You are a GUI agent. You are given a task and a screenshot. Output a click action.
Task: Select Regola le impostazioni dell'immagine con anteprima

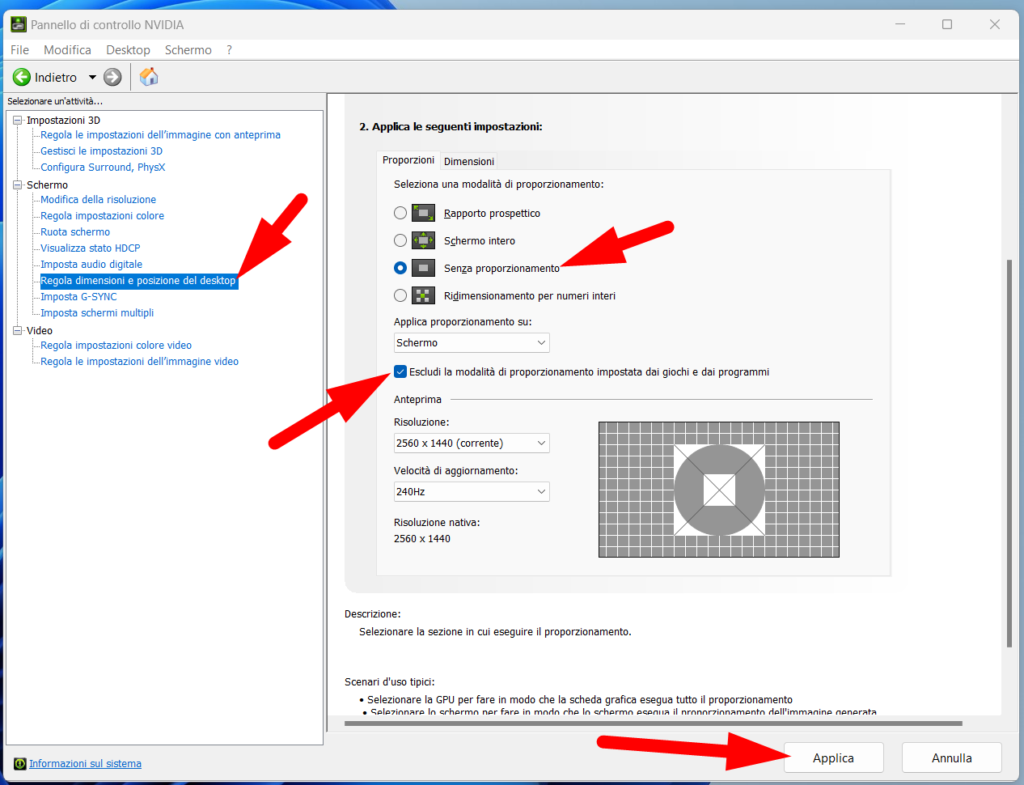(161, 135)
